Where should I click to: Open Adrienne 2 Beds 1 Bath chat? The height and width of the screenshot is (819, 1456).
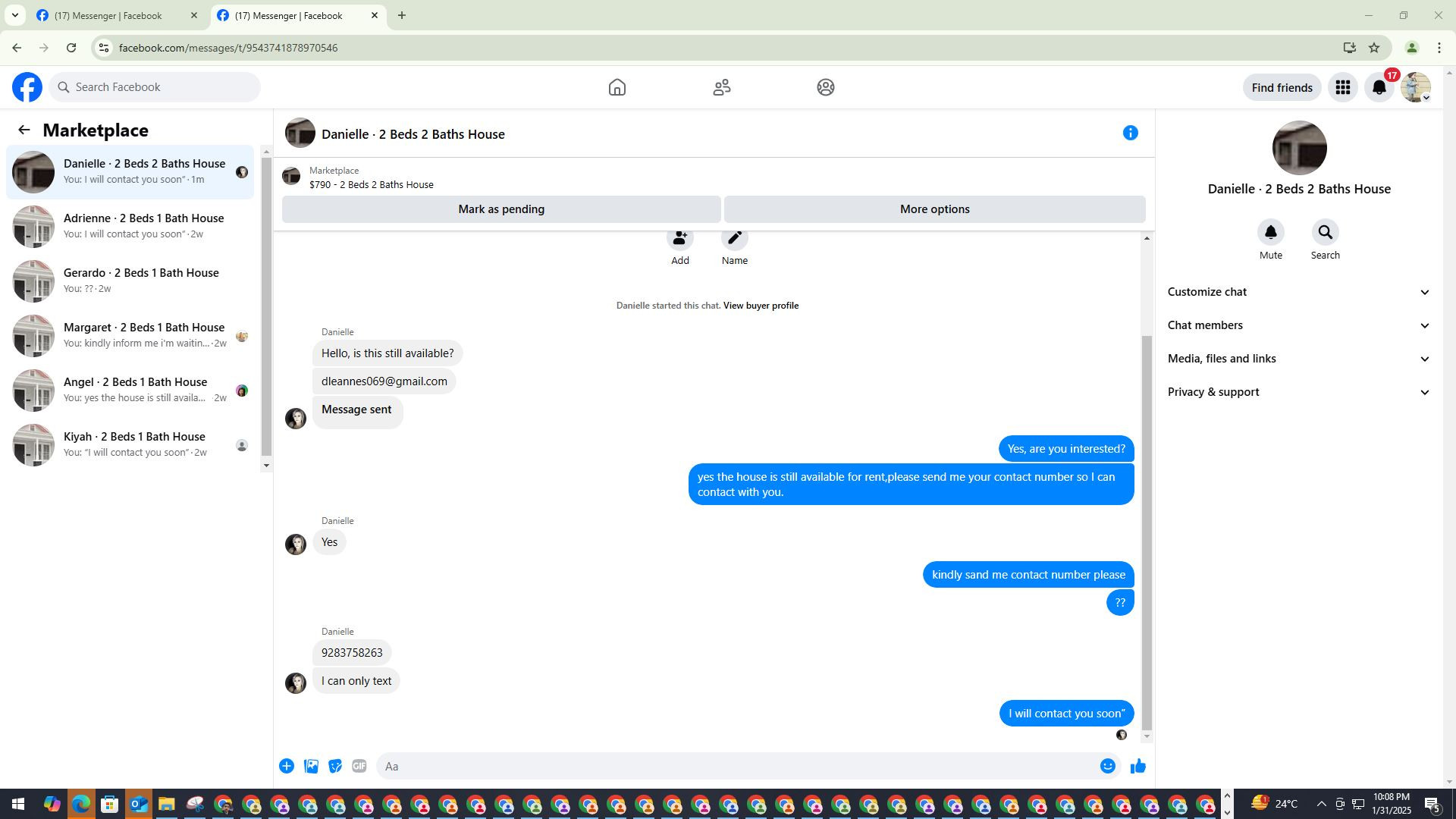[130, 227]
